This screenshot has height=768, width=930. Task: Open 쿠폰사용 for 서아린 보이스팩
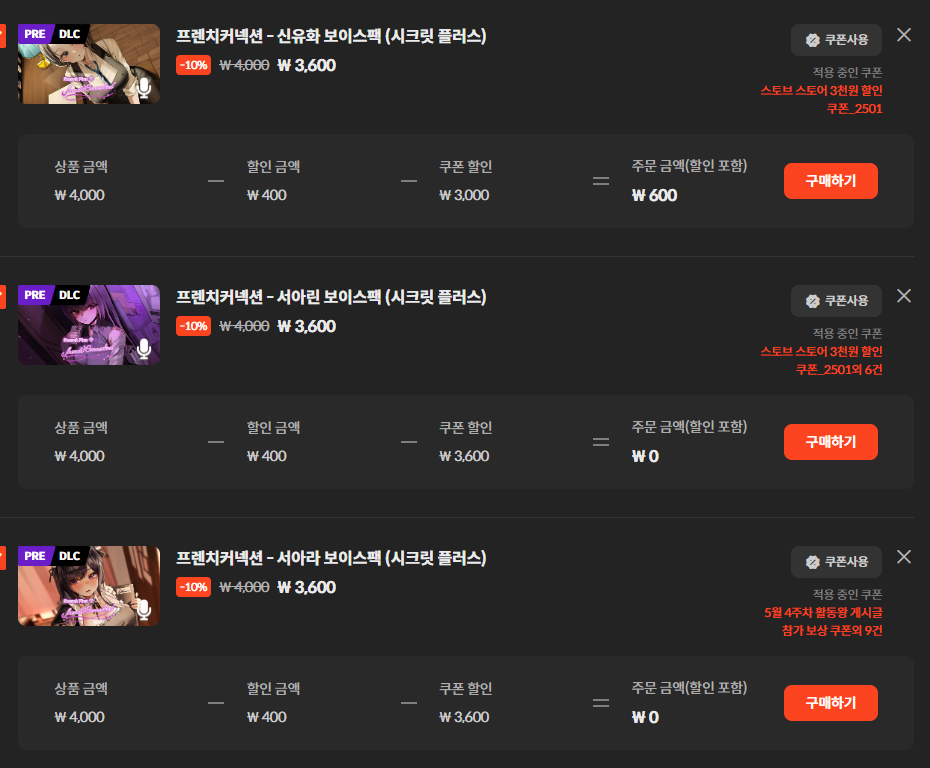[836, 301]
